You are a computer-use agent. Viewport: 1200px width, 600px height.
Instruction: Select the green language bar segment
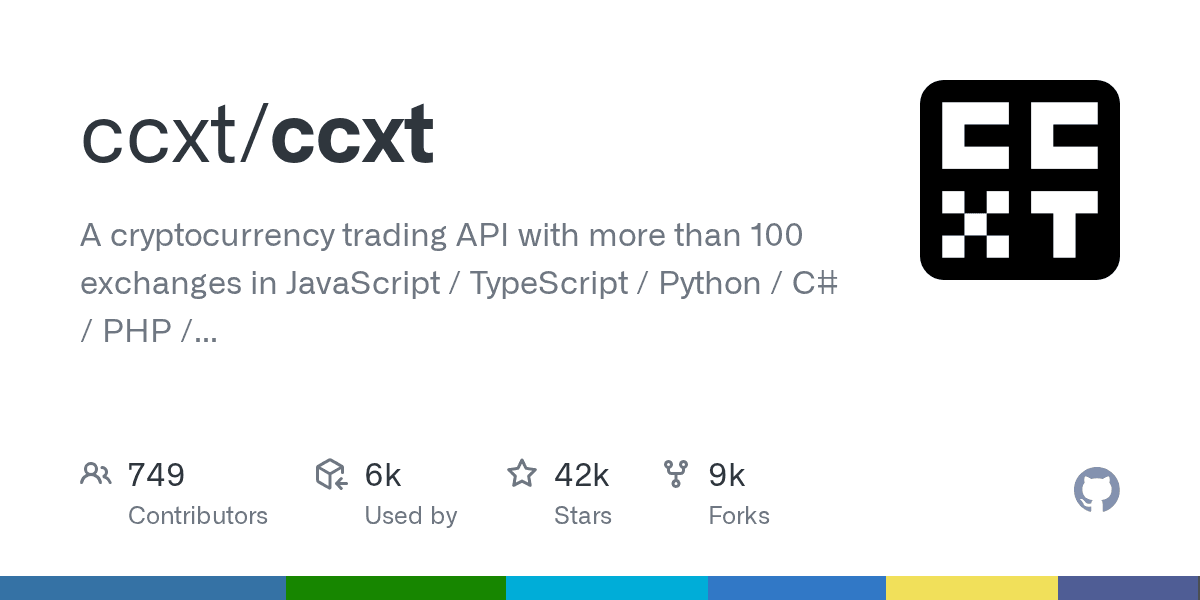[x=395, y=588]
